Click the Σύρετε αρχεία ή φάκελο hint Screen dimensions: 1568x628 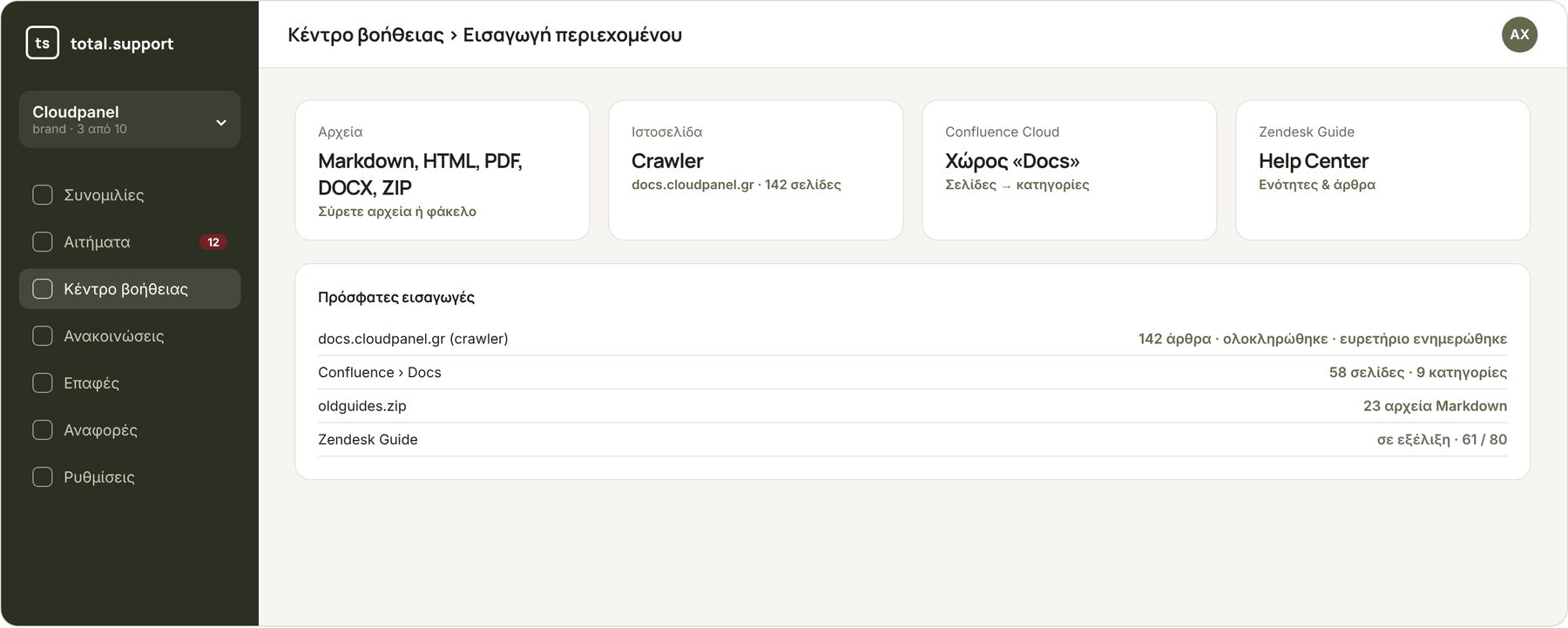[397, 212]
